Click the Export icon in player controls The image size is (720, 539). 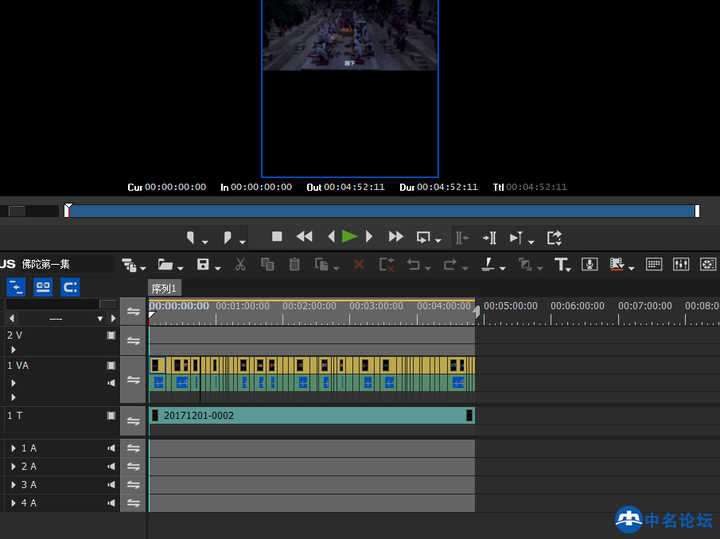555,237
